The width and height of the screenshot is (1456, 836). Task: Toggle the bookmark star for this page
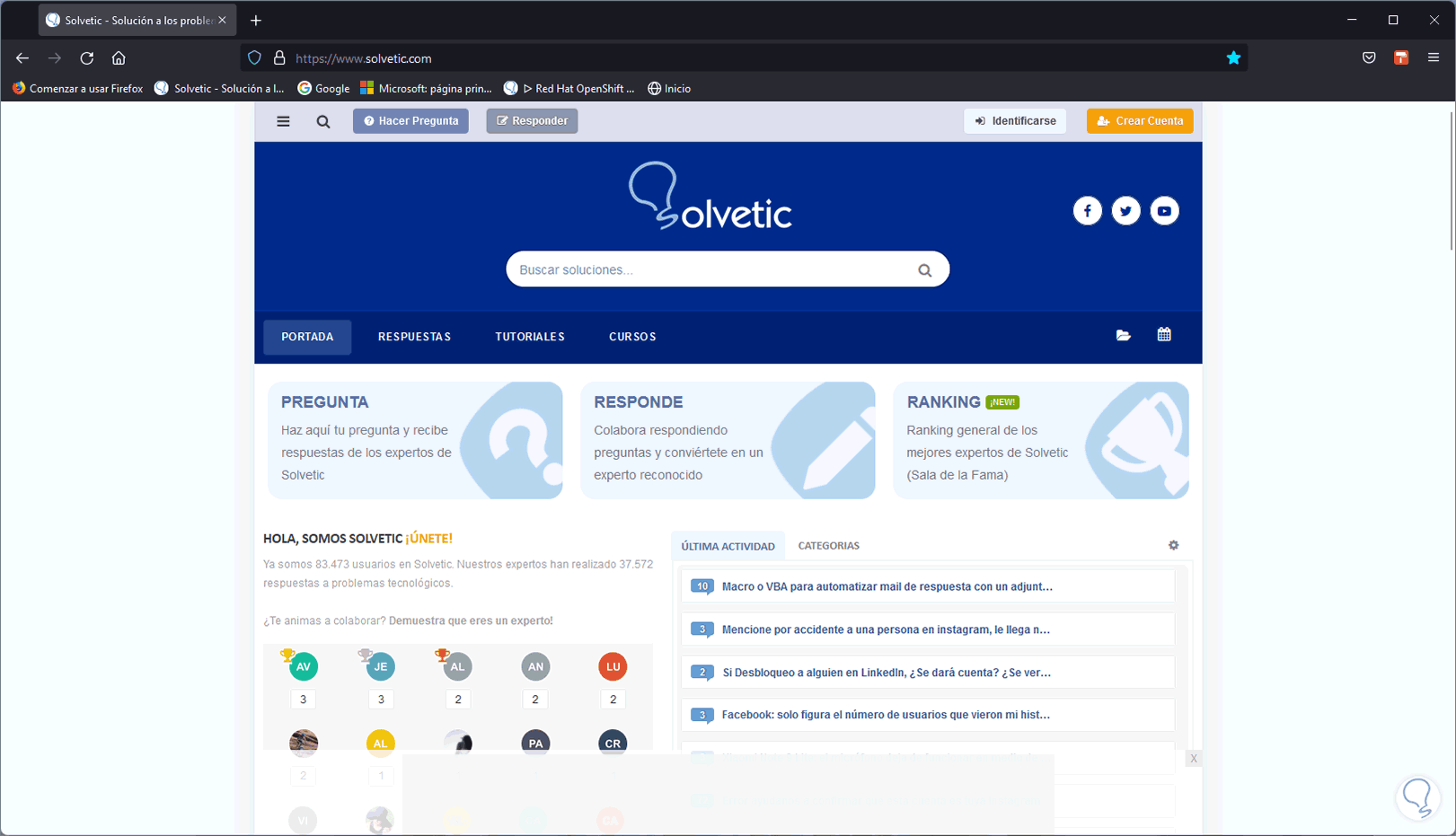(x=1233, y=58)
